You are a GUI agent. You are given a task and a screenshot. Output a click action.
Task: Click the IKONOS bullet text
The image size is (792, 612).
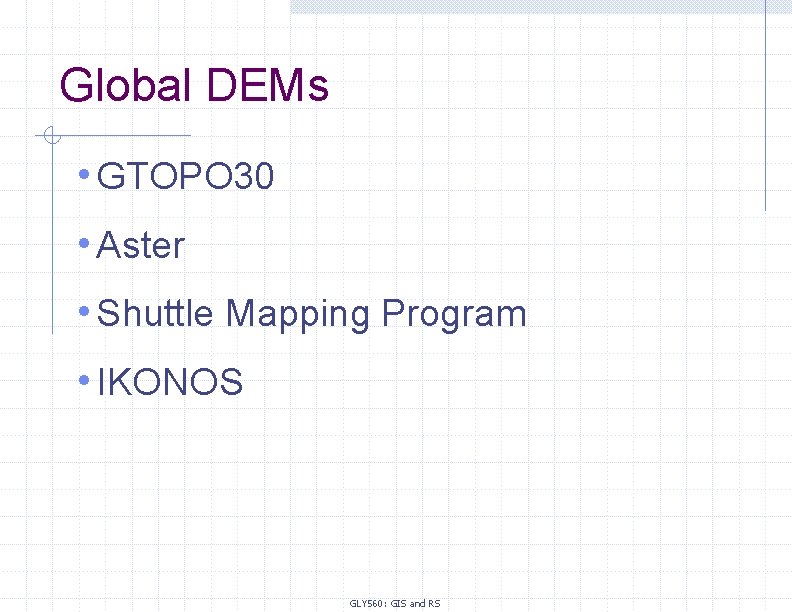[170, 381]
